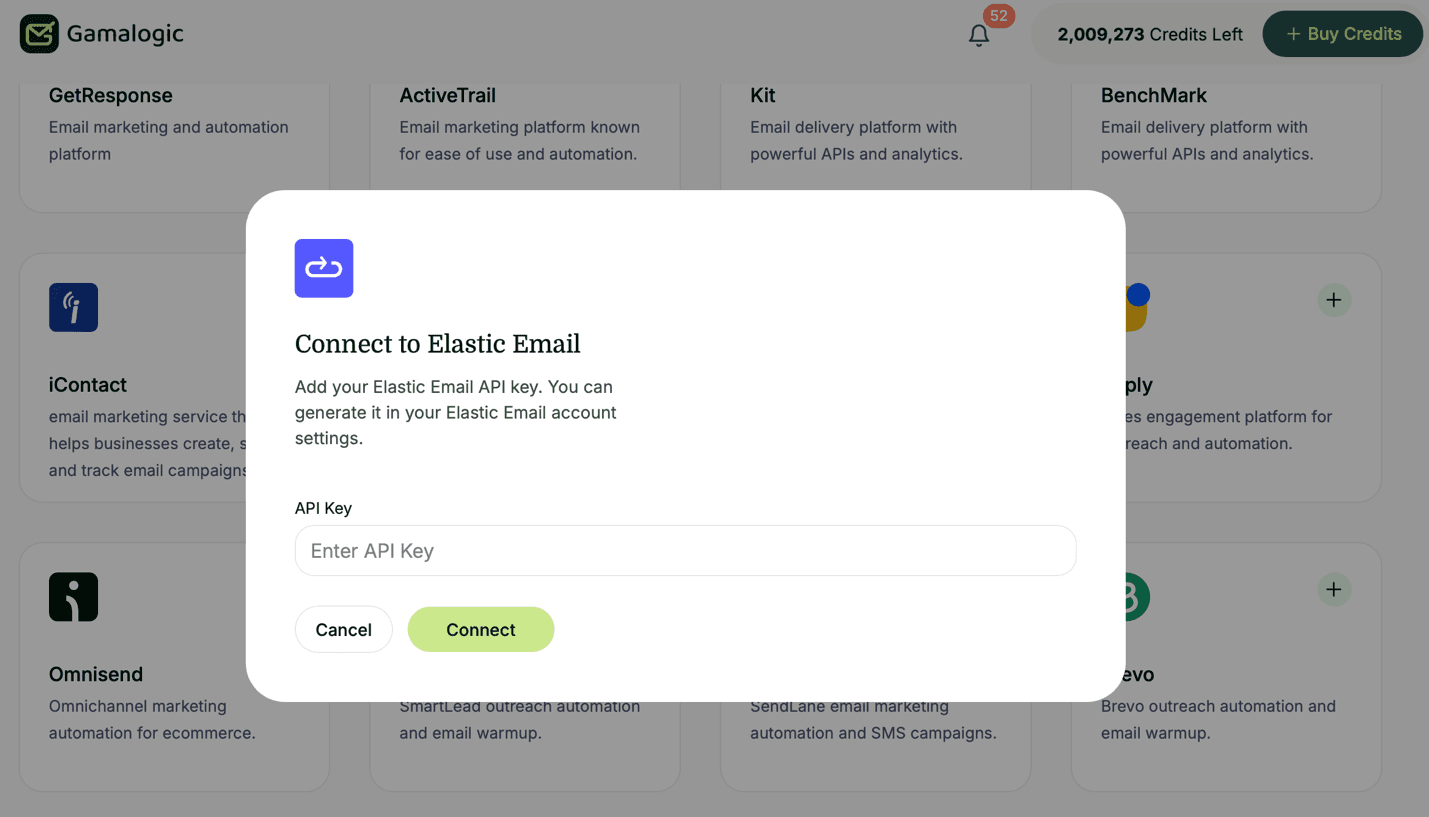
Task: Cancel the Elastic Email connection
Action: [343, 629]
